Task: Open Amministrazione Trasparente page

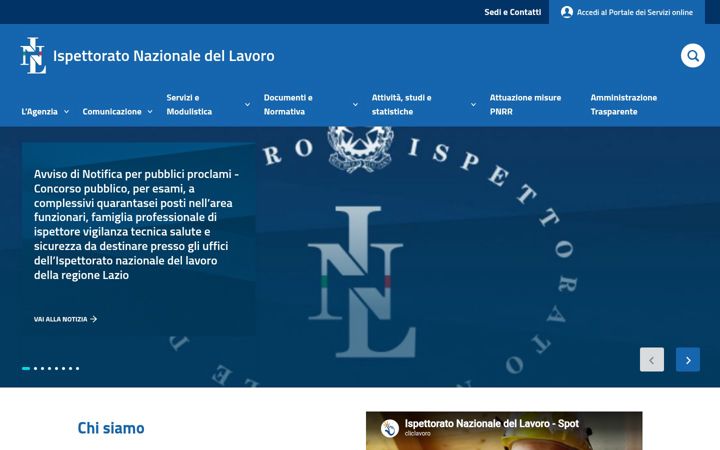Action: click(624, 104)
